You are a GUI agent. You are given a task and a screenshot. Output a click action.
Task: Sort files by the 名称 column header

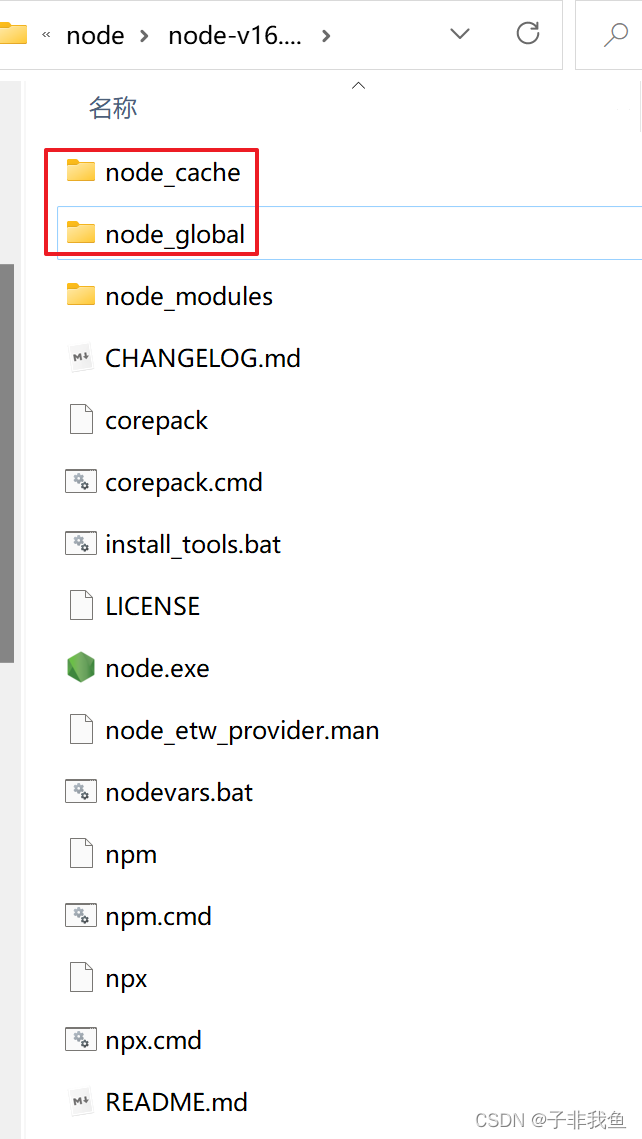pyautogui.click(x=113, y=108)
